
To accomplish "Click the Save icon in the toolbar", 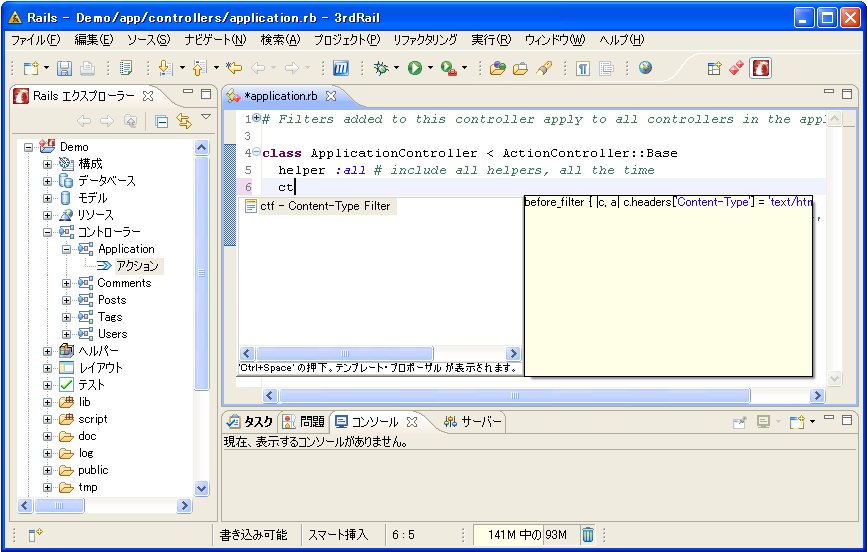I will point(65,68).
